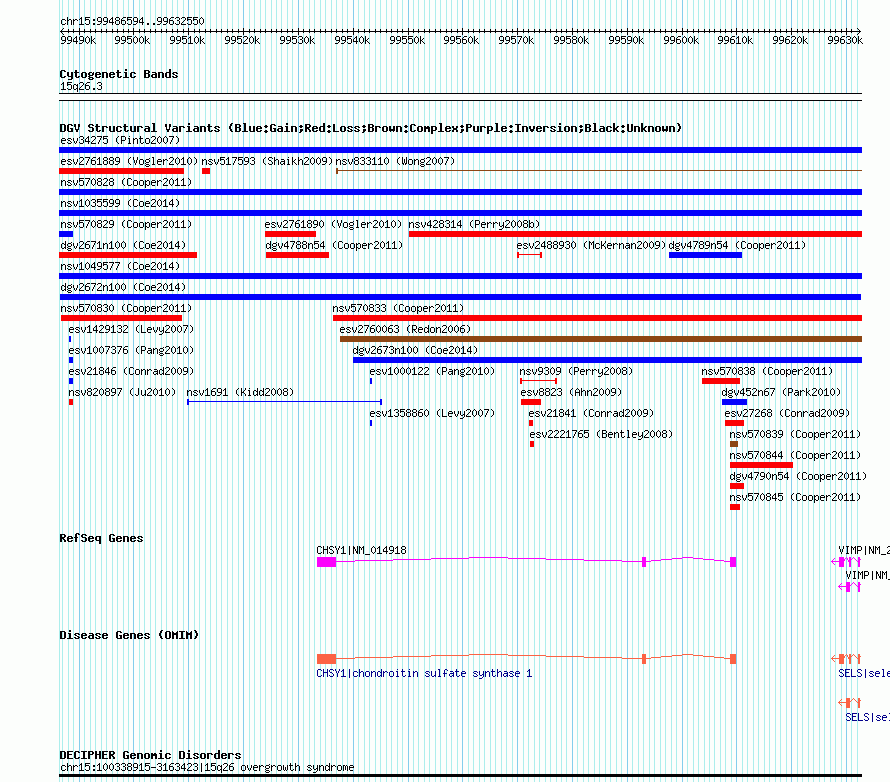Image resolution: width=890 pixels, height=782 pixels.
Task: Open variant nsv570829 (Cooper2011)
Action: coord(126,224)
